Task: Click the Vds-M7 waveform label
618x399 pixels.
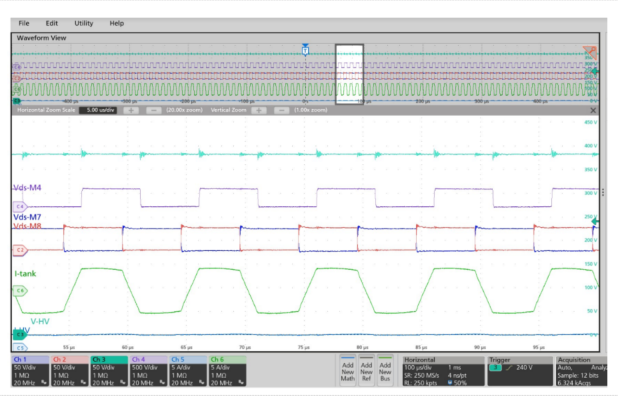Action: coord(27,217)
